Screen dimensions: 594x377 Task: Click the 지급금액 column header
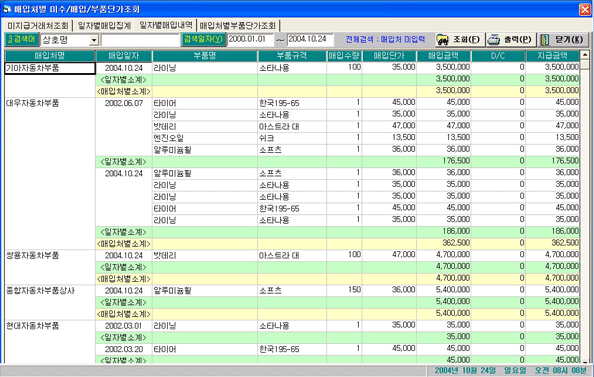click(552, 56)
